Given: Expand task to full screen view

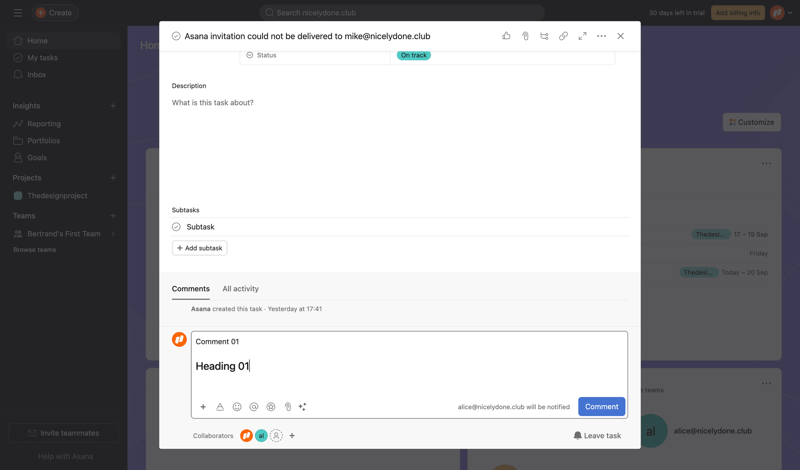Looking at the screenshot, I should 582,36.
